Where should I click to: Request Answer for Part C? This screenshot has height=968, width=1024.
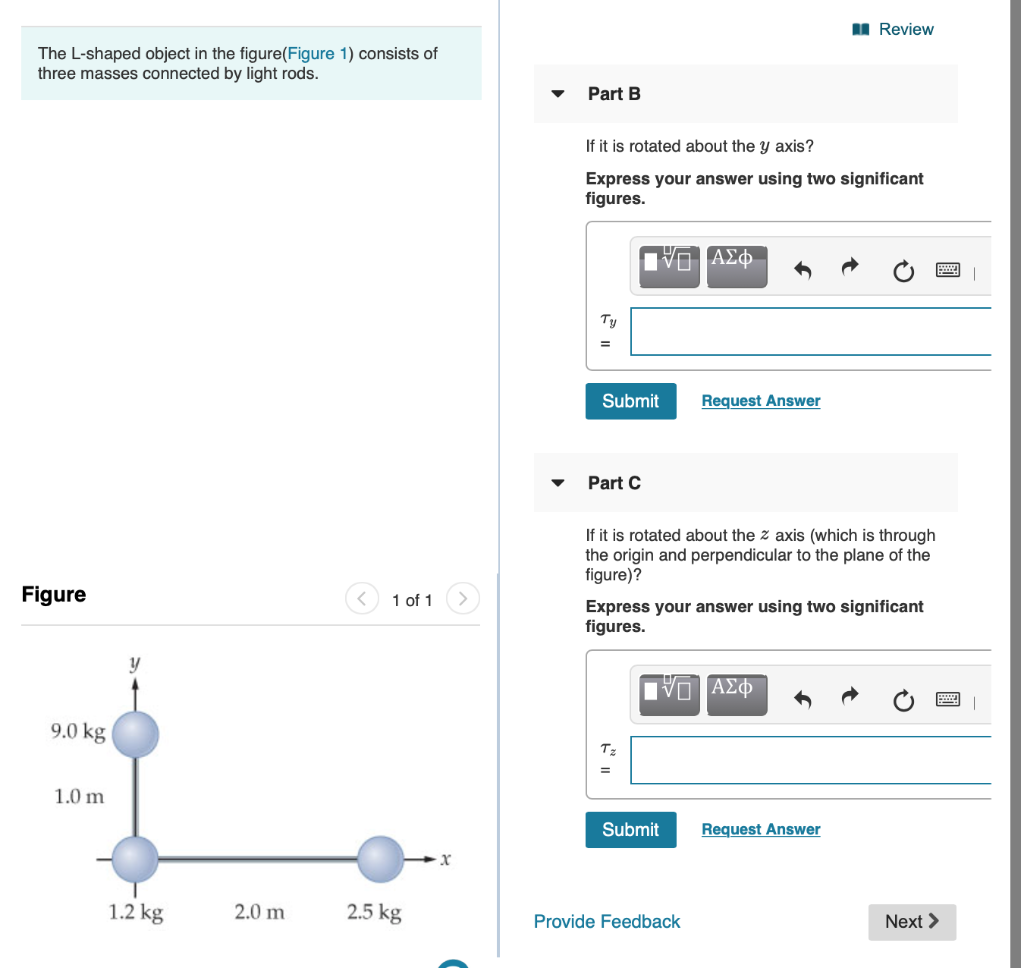760,829
